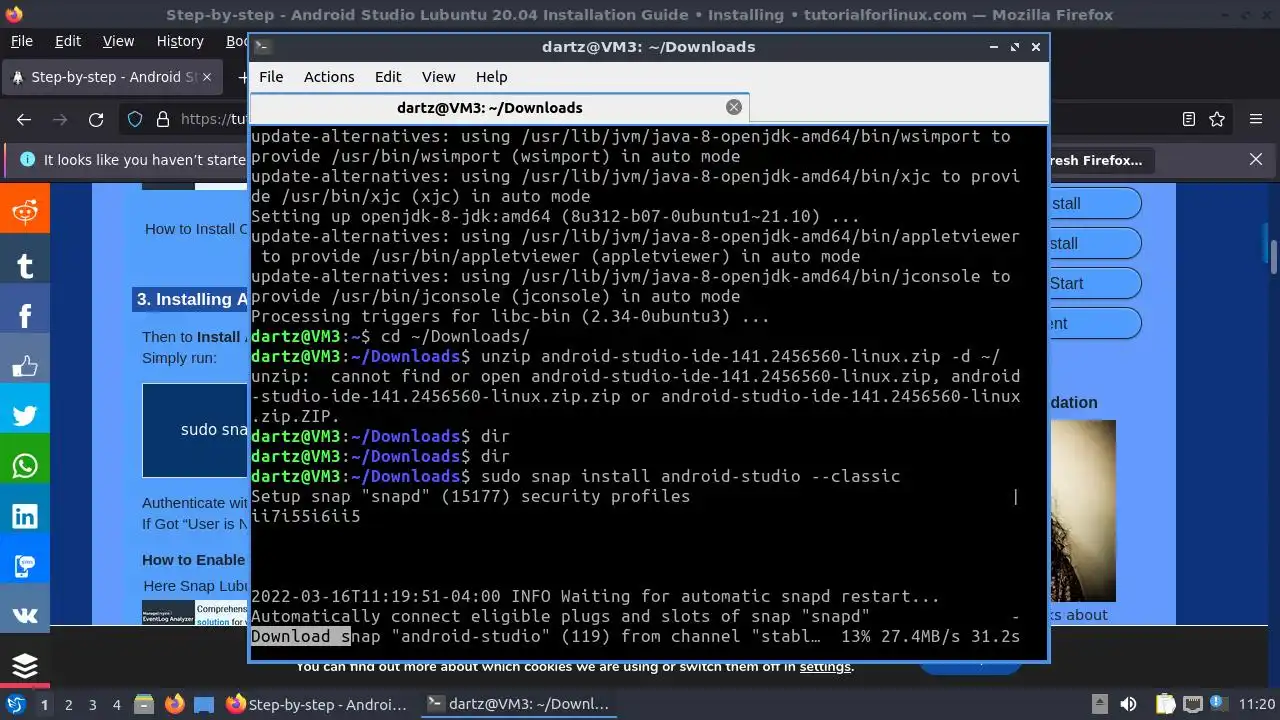Open Firefox File menu

click(21, 41)
